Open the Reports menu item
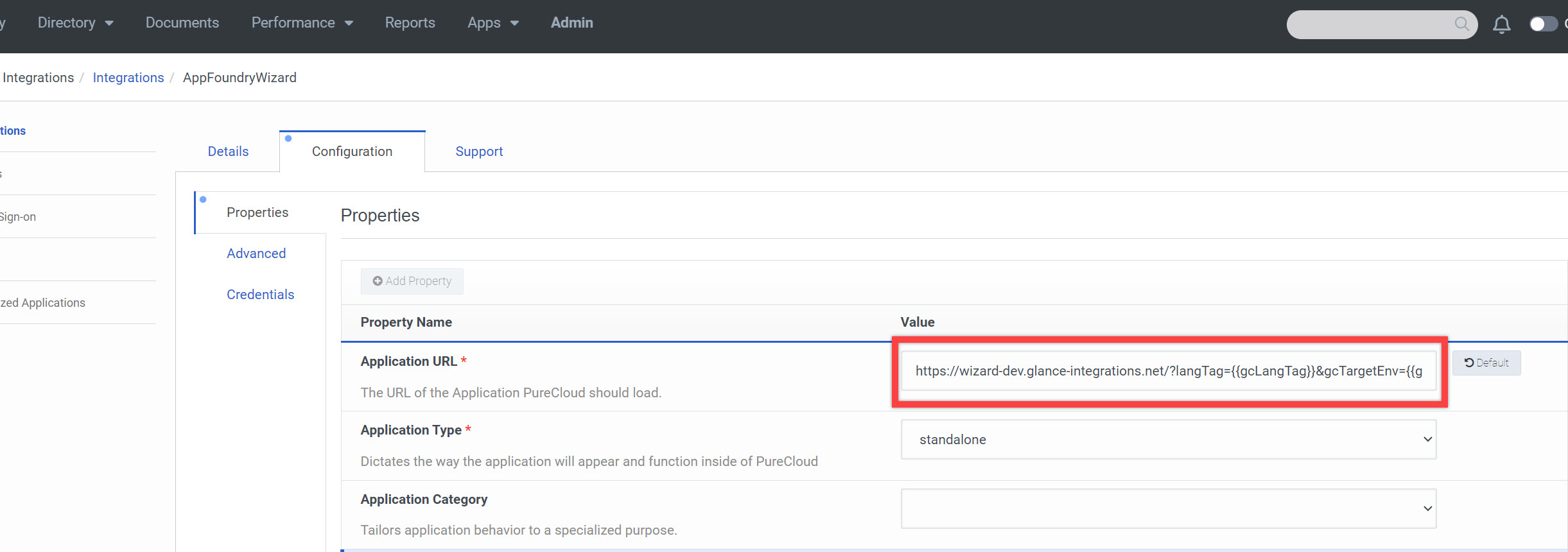This screenshot has height=552, width=1568. coord(410,23)
